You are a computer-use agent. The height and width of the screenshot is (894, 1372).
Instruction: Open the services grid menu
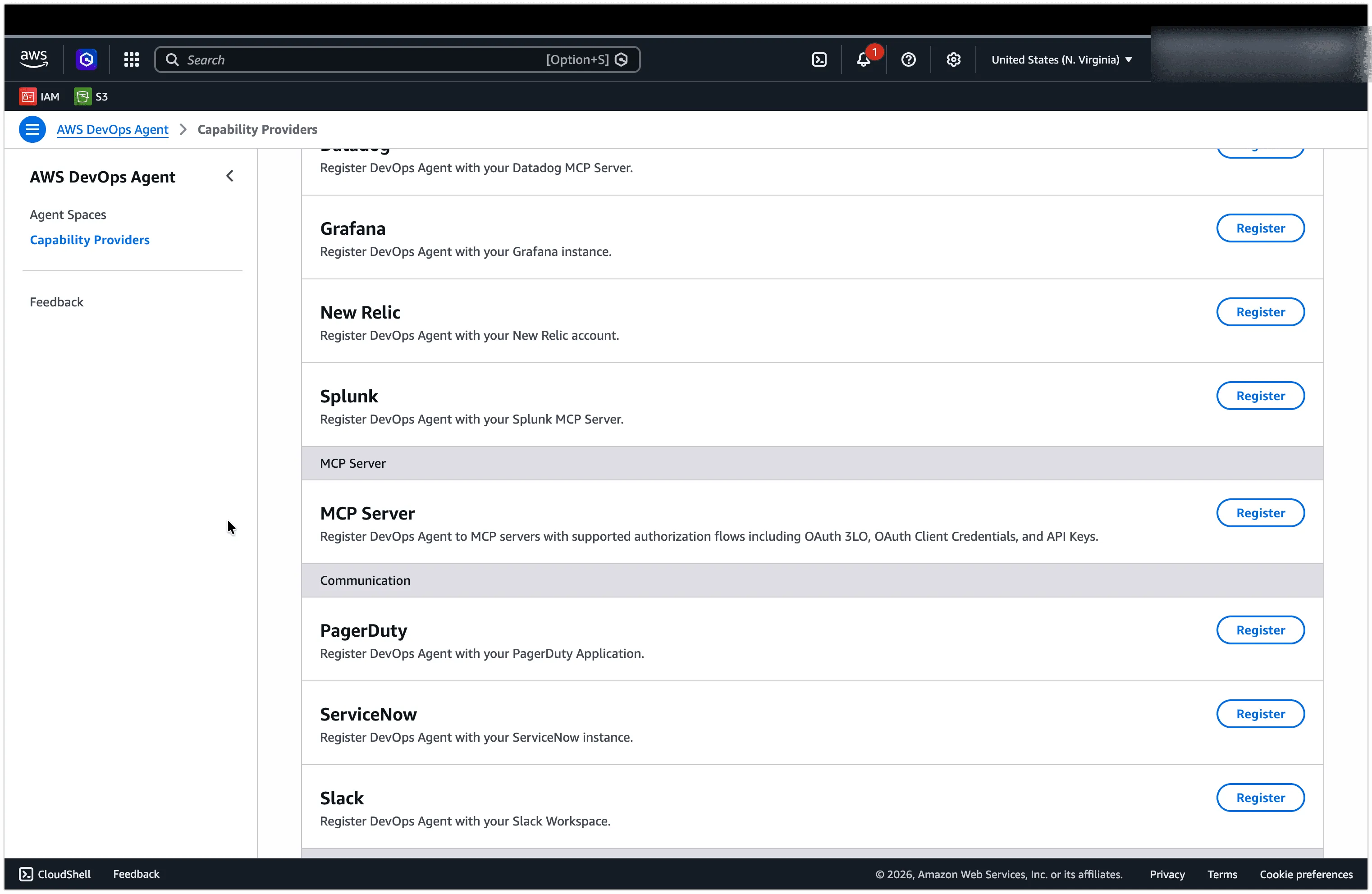pos(132,59)
